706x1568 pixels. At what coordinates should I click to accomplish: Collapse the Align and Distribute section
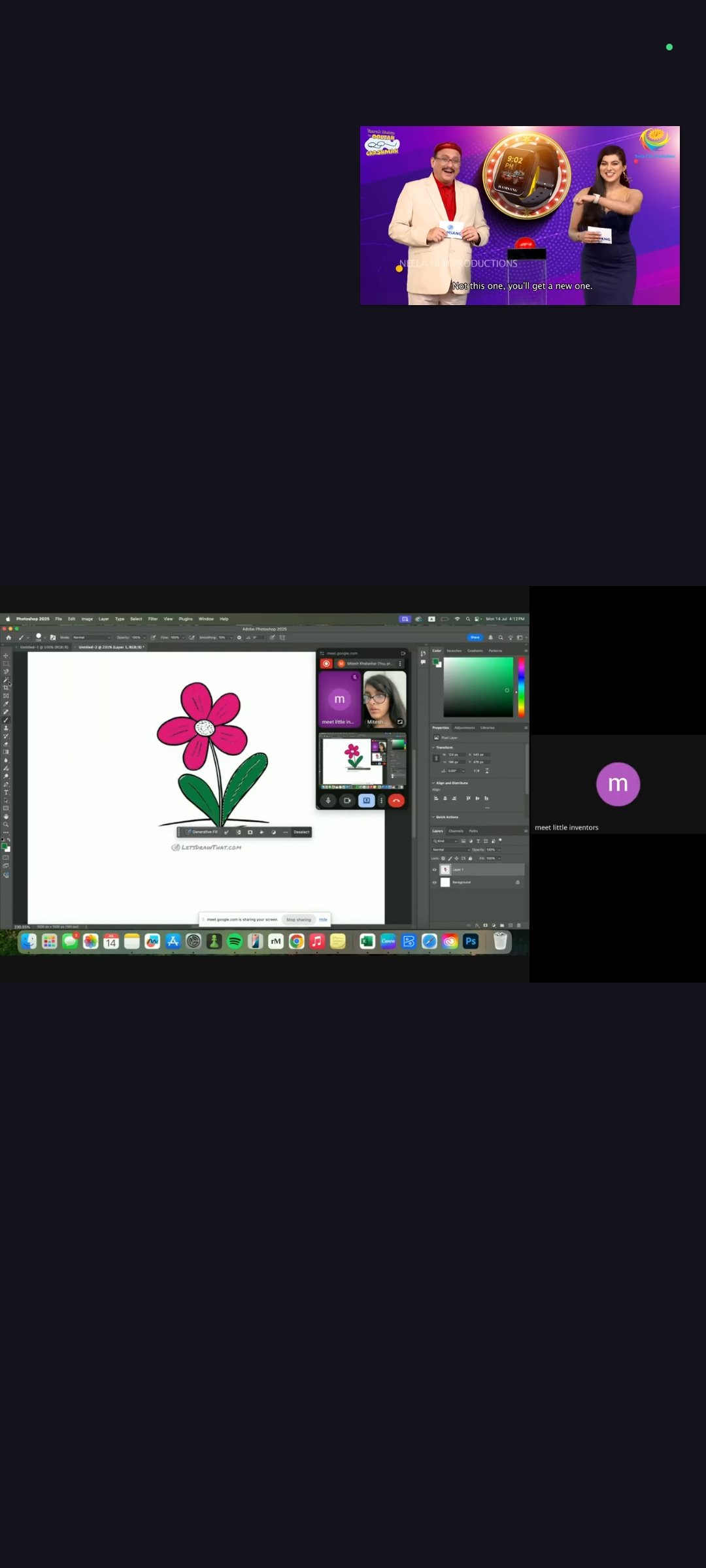pyautogui.click(x=433, y=783)
